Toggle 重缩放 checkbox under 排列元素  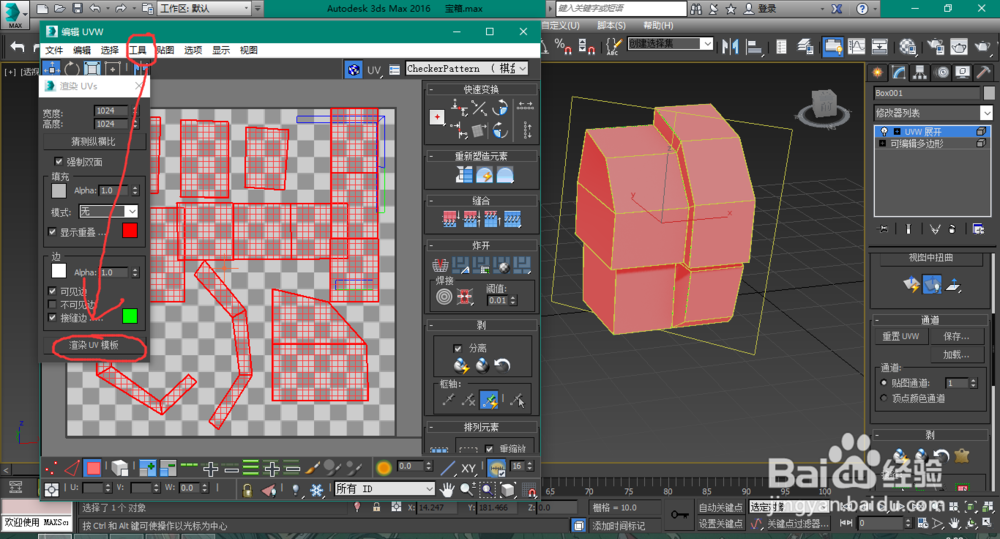[489, 448]
